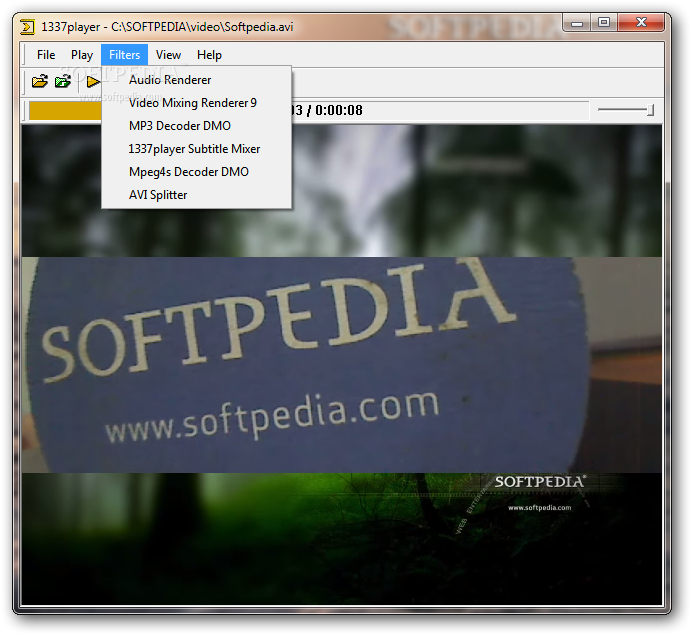Open the File menu
This screenshot has height=635, width=692.
(46, 55)
